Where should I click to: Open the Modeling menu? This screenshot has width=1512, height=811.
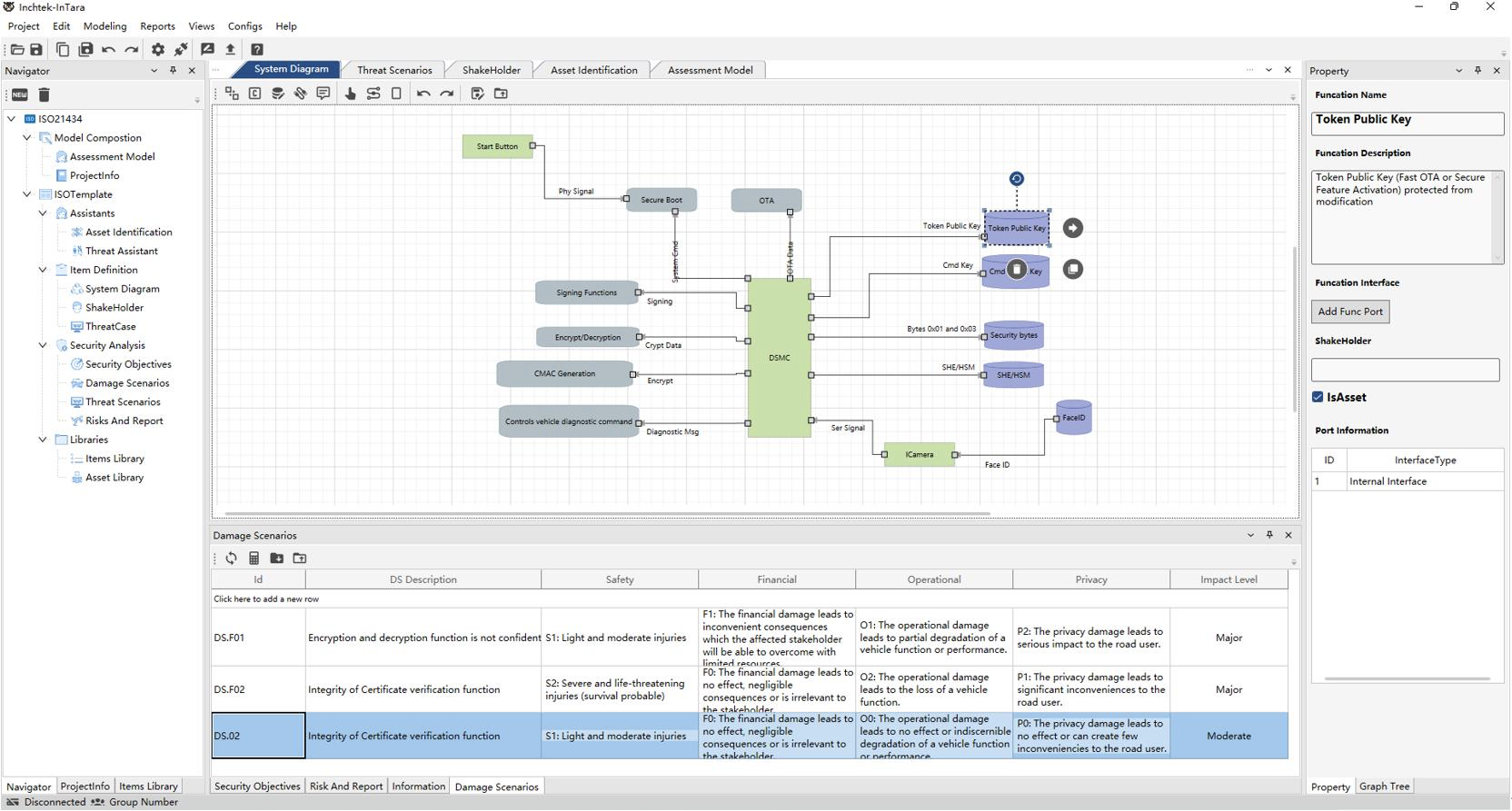104,26
